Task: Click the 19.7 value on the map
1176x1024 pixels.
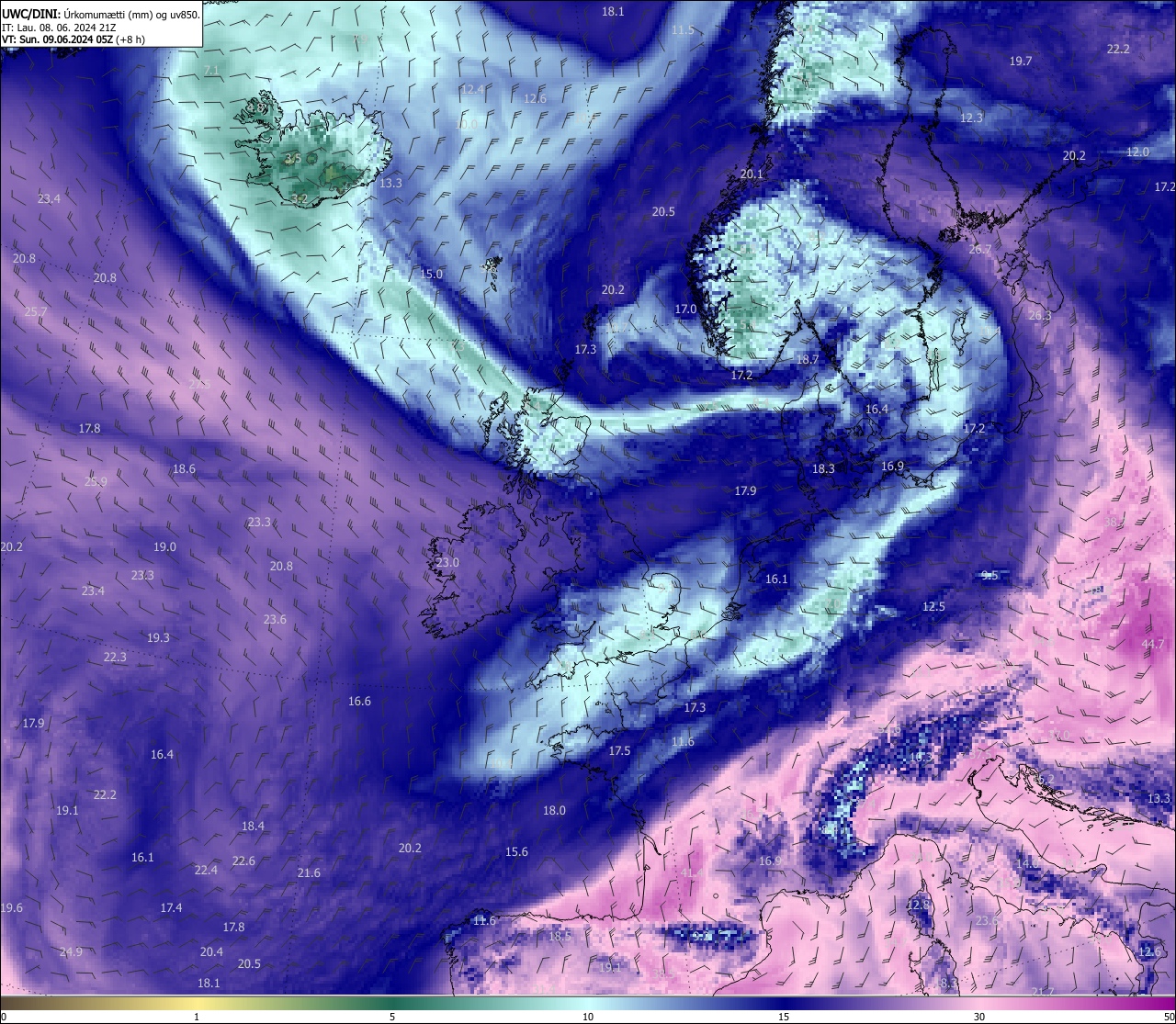Action: tap(1021, 61)
